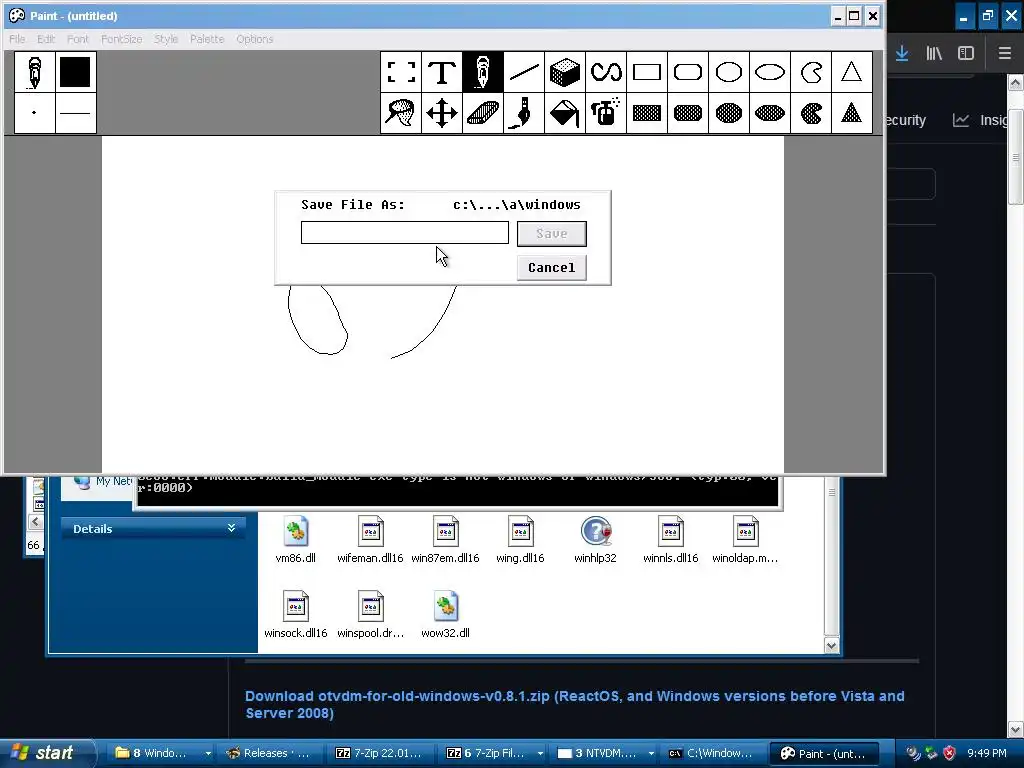Click Explorer window scrollbar down arrow

(831, 645)
